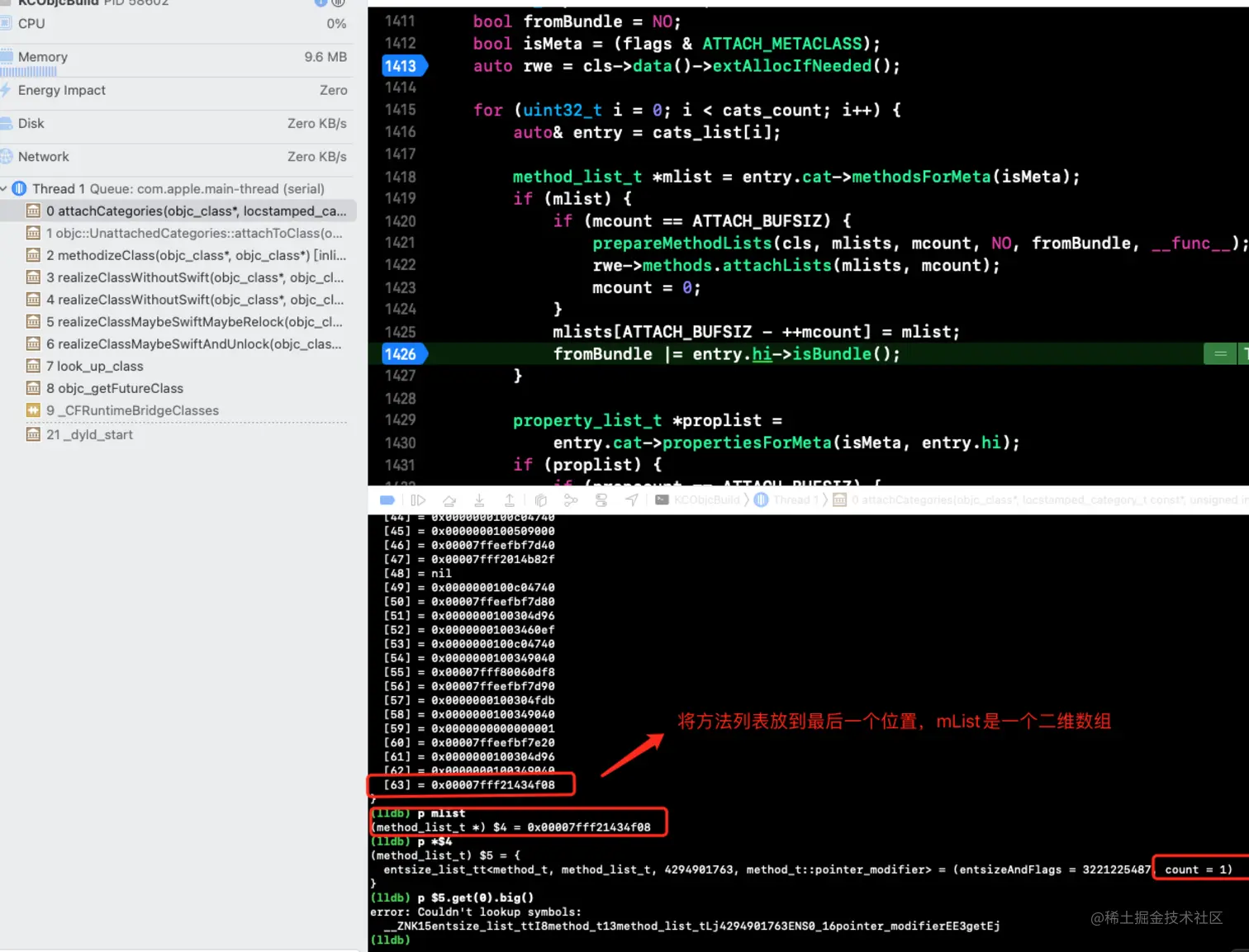Click console entry [48] = nil
Screen dimensions: 1249x952
[x=418, y=573]
